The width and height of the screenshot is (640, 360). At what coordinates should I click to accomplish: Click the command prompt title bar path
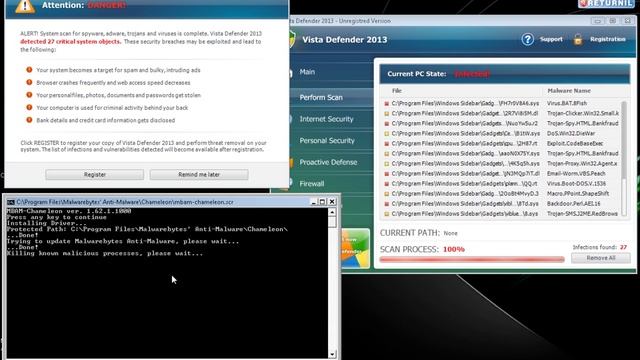click(x=125, y=202)
